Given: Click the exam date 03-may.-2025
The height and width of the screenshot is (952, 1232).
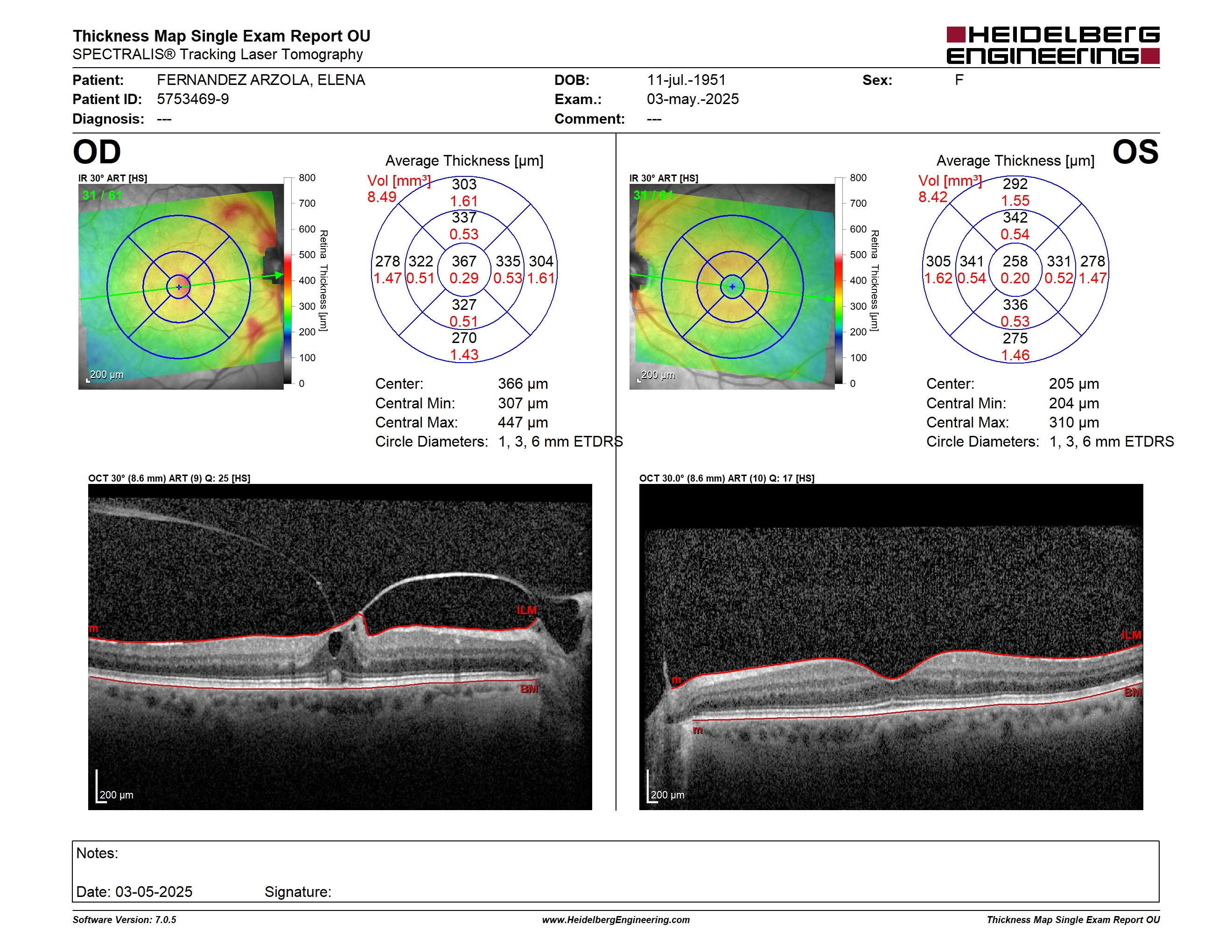Looking at the screenshot, I should point(693,99).
